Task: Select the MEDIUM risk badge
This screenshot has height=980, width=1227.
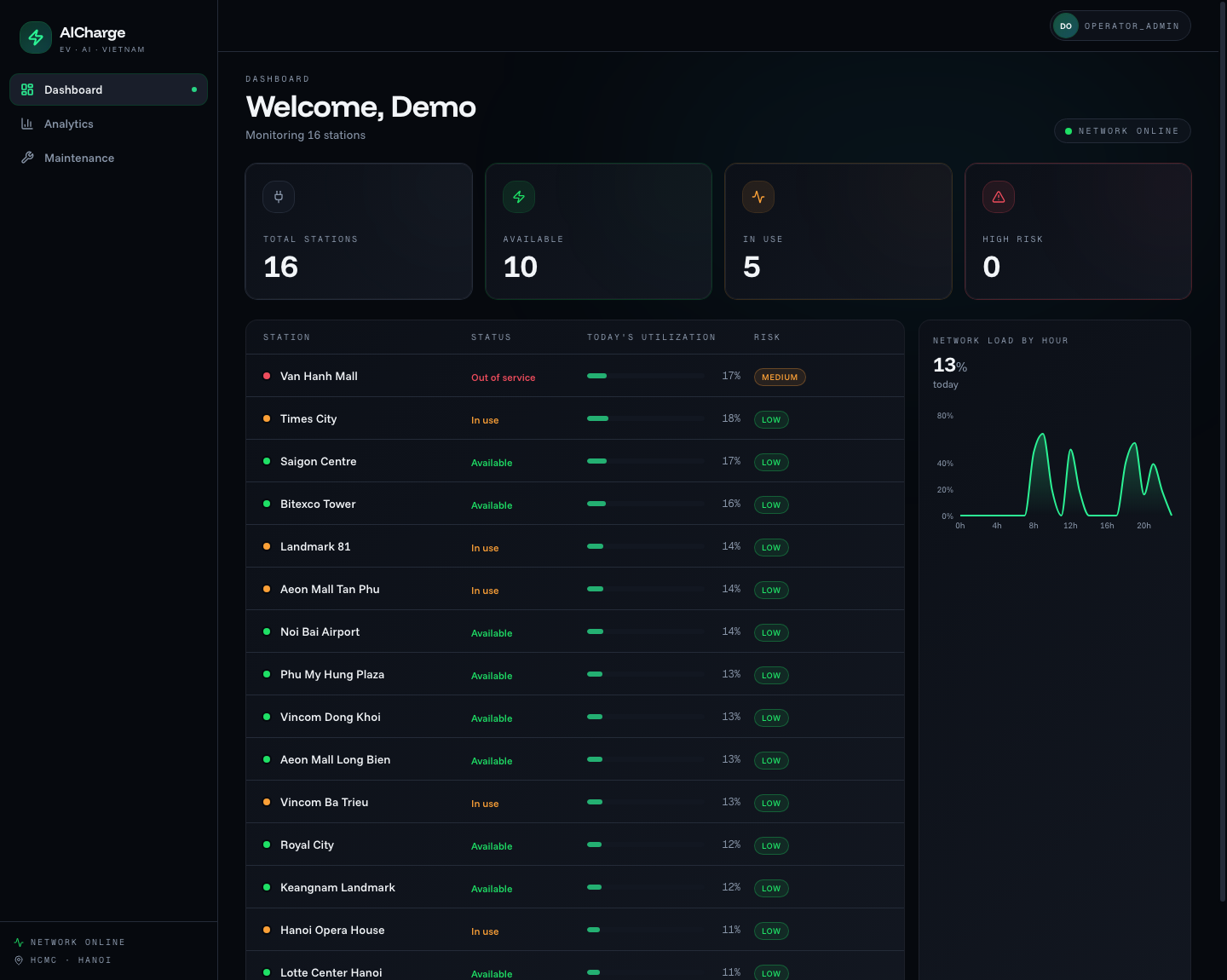Action: coord(780,378)
